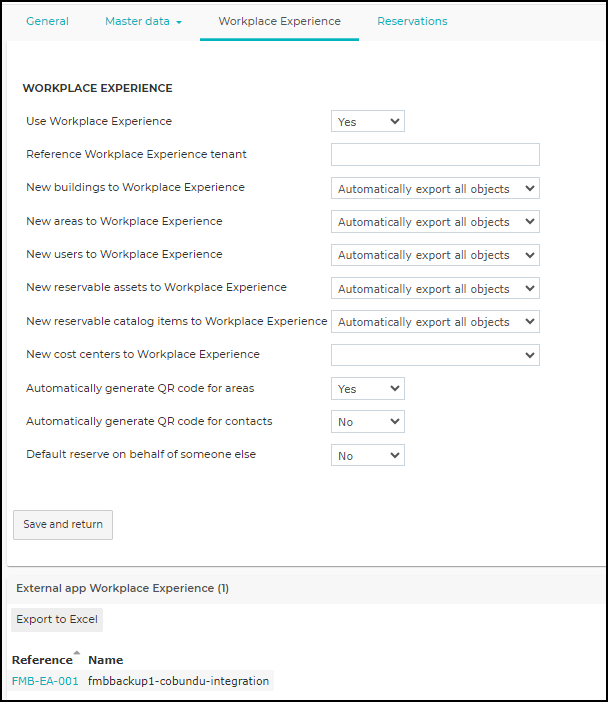Open the empty New cost centers dropdown
Image resolution: width=608 pixels, height=702 pixels.
tap(435, 355)
